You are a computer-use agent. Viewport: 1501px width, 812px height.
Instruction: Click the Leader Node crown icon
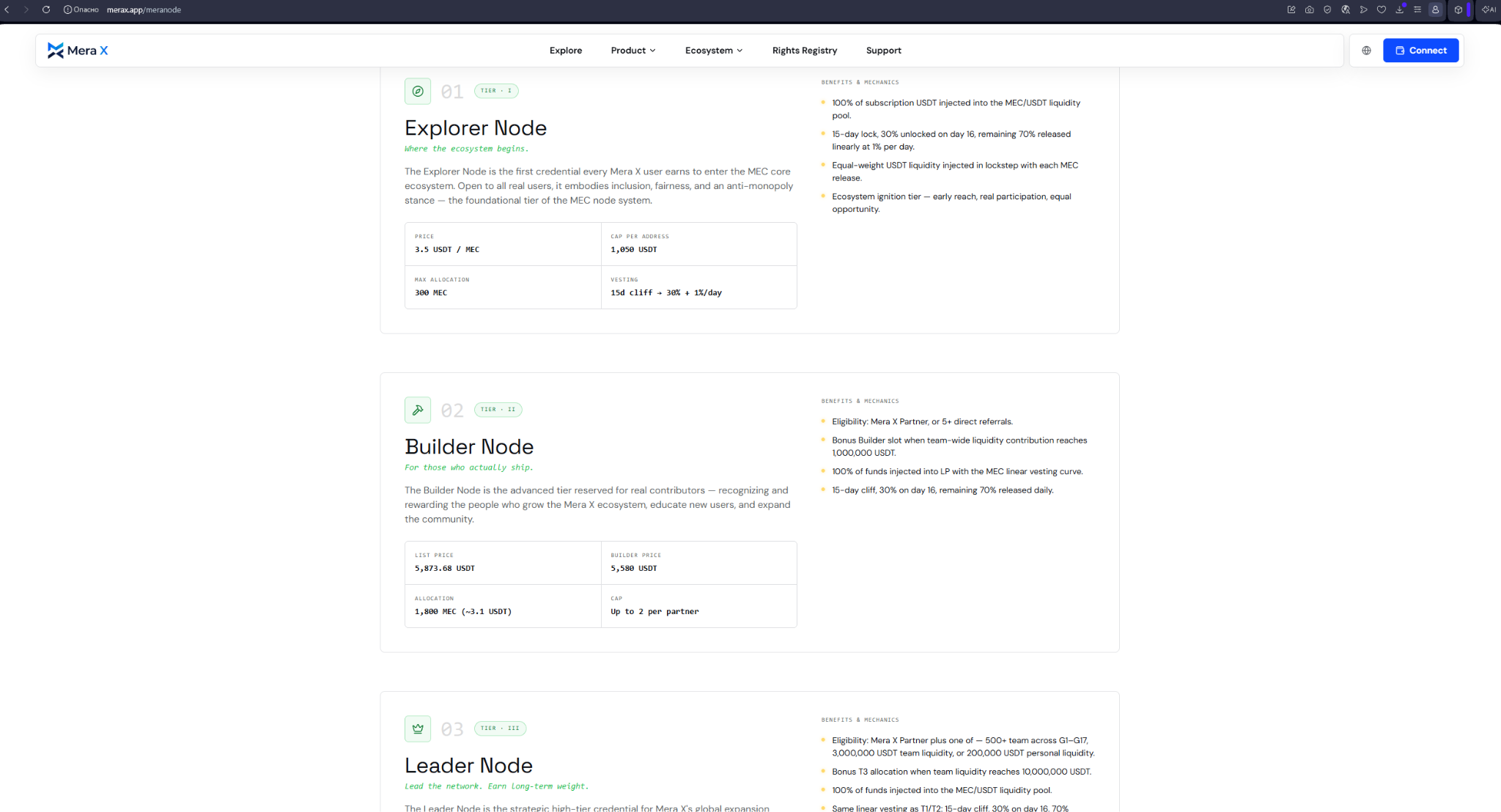[418, 729]
